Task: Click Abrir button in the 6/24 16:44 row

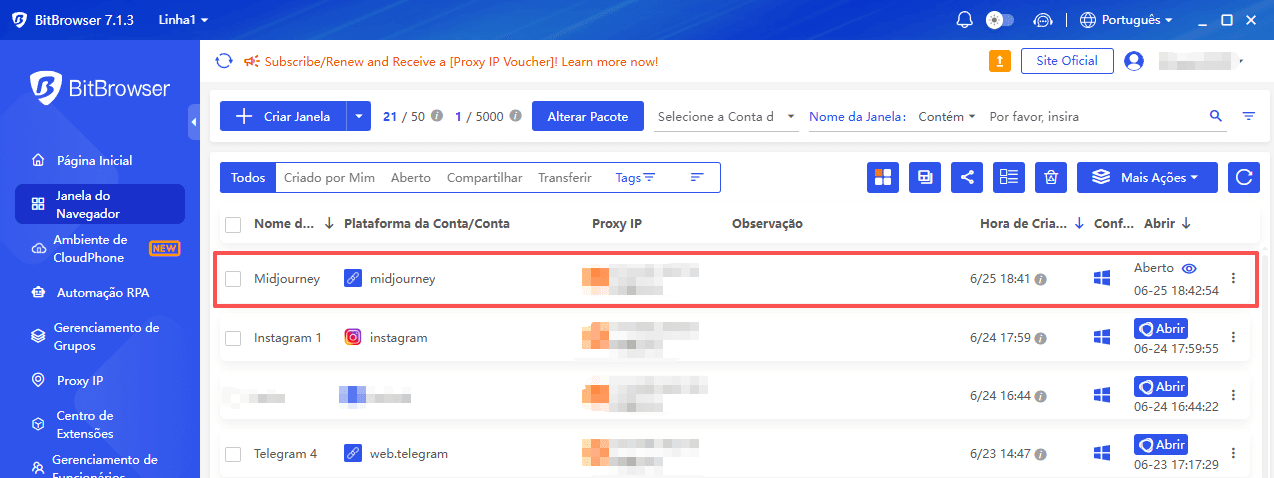Action: pos(1161,387)
